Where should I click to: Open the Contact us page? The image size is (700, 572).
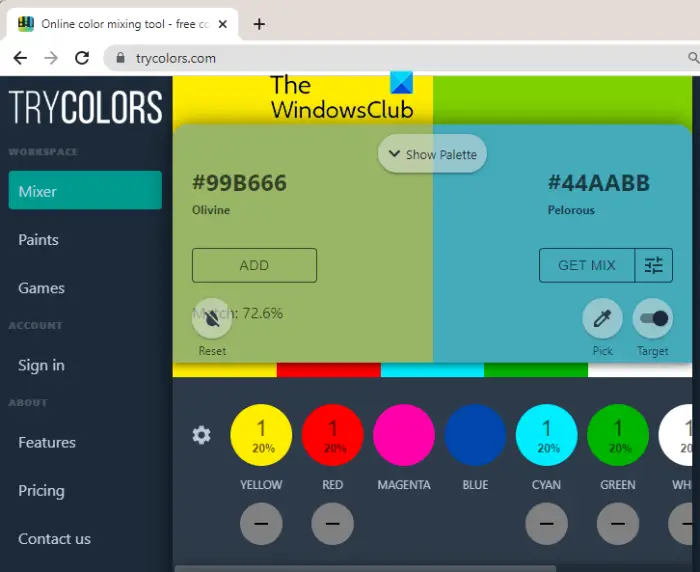(x=54, y=539)
